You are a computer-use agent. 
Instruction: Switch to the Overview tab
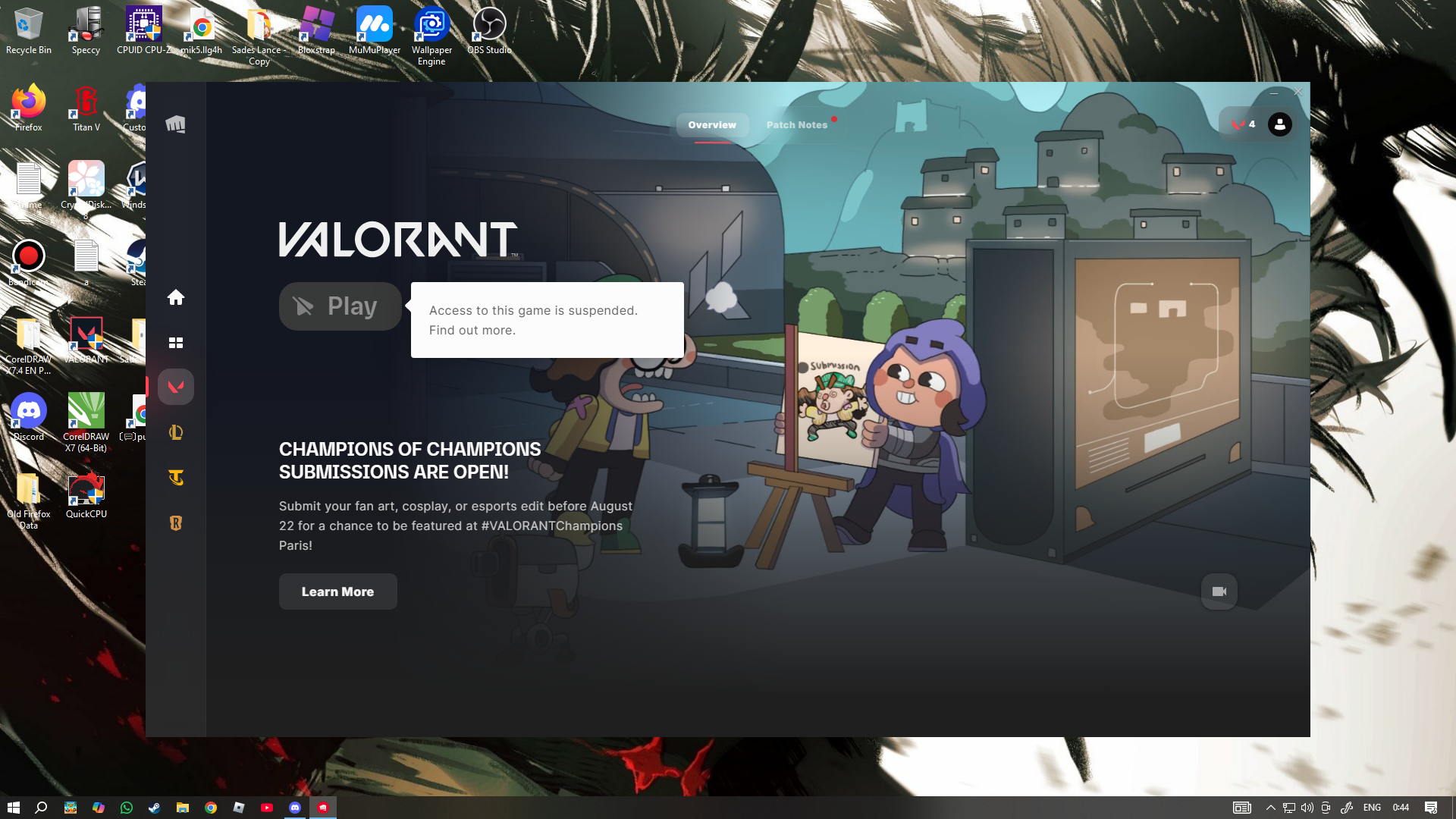[711, 125]
